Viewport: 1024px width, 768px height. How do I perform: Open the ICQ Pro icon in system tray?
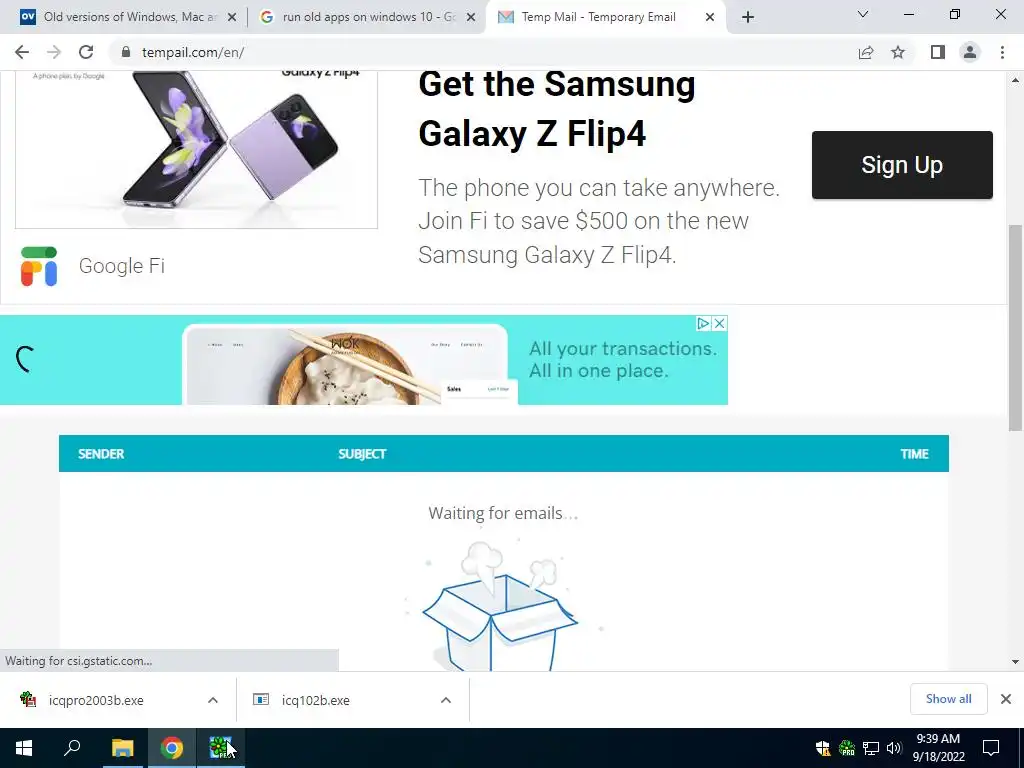pyautogui.click(x=847, y=748)
